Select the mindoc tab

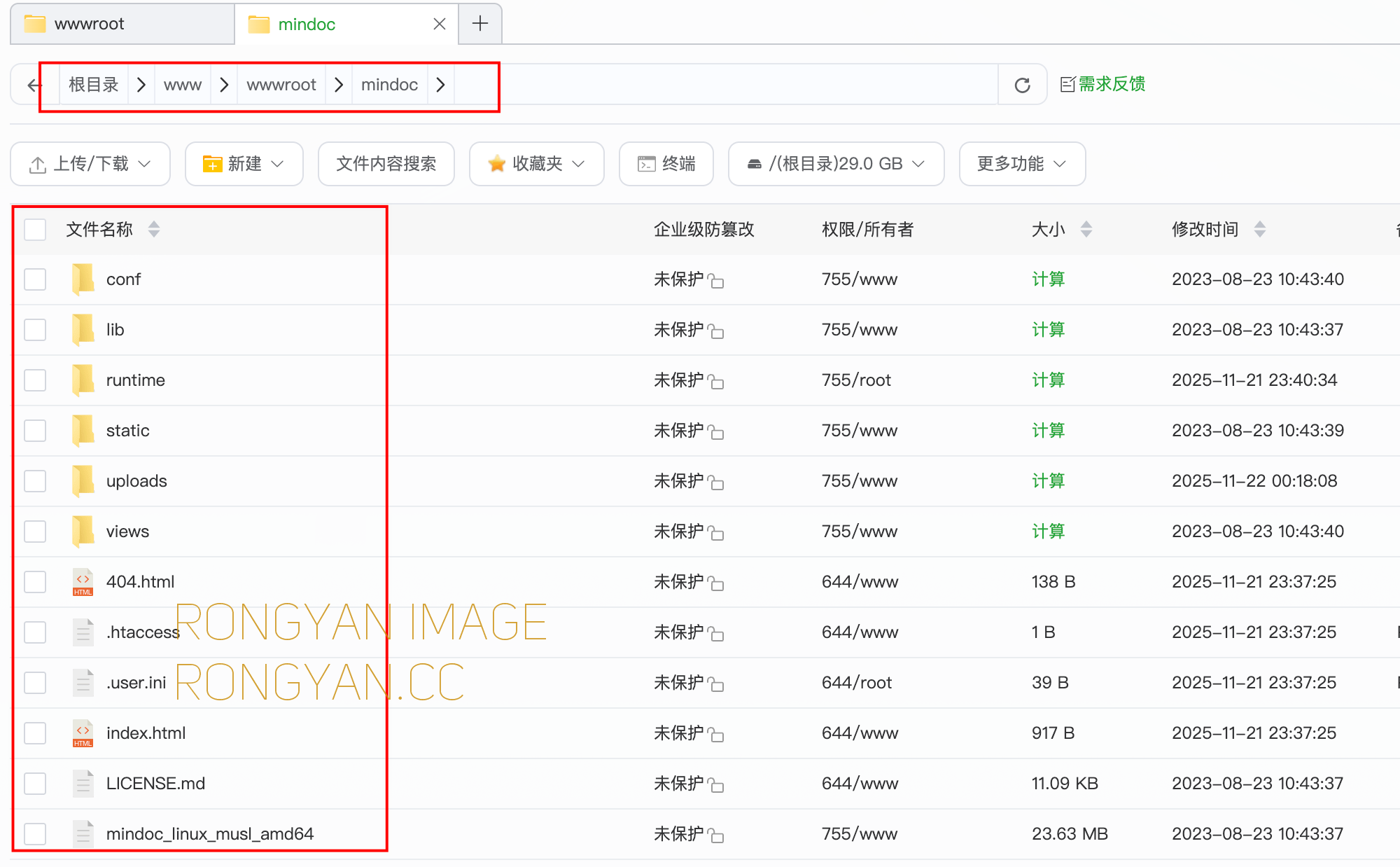(346, 24)
